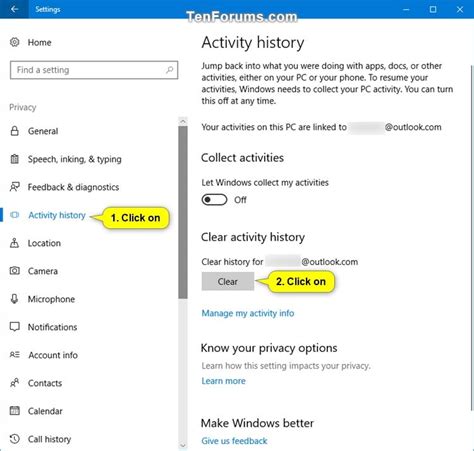Select Account info in sidebar
This screenshot has height=451, width=474.
53,355
